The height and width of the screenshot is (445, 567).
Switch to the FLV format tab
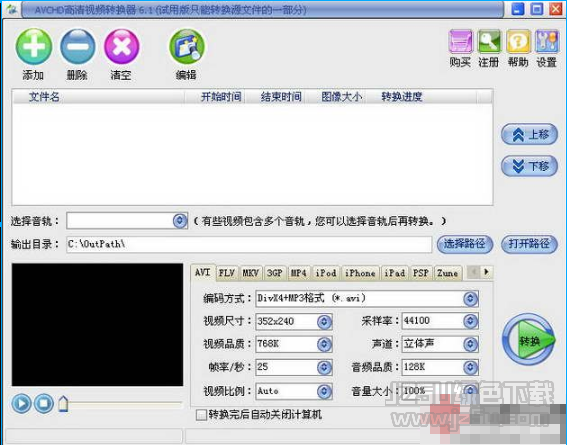click(x=227, y=273)
